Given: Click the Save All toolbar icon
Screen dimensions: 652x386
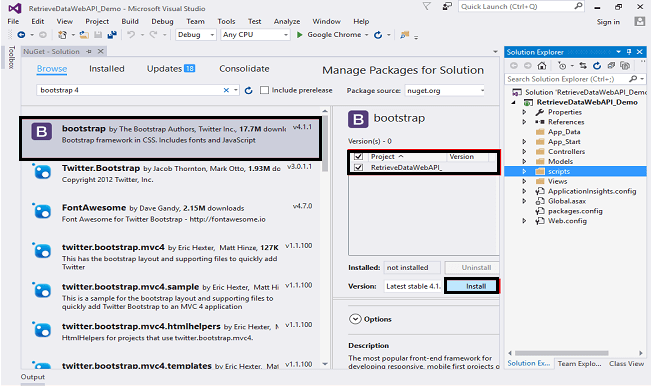Looking at the screenshot, I should click(x=112, y=35).
